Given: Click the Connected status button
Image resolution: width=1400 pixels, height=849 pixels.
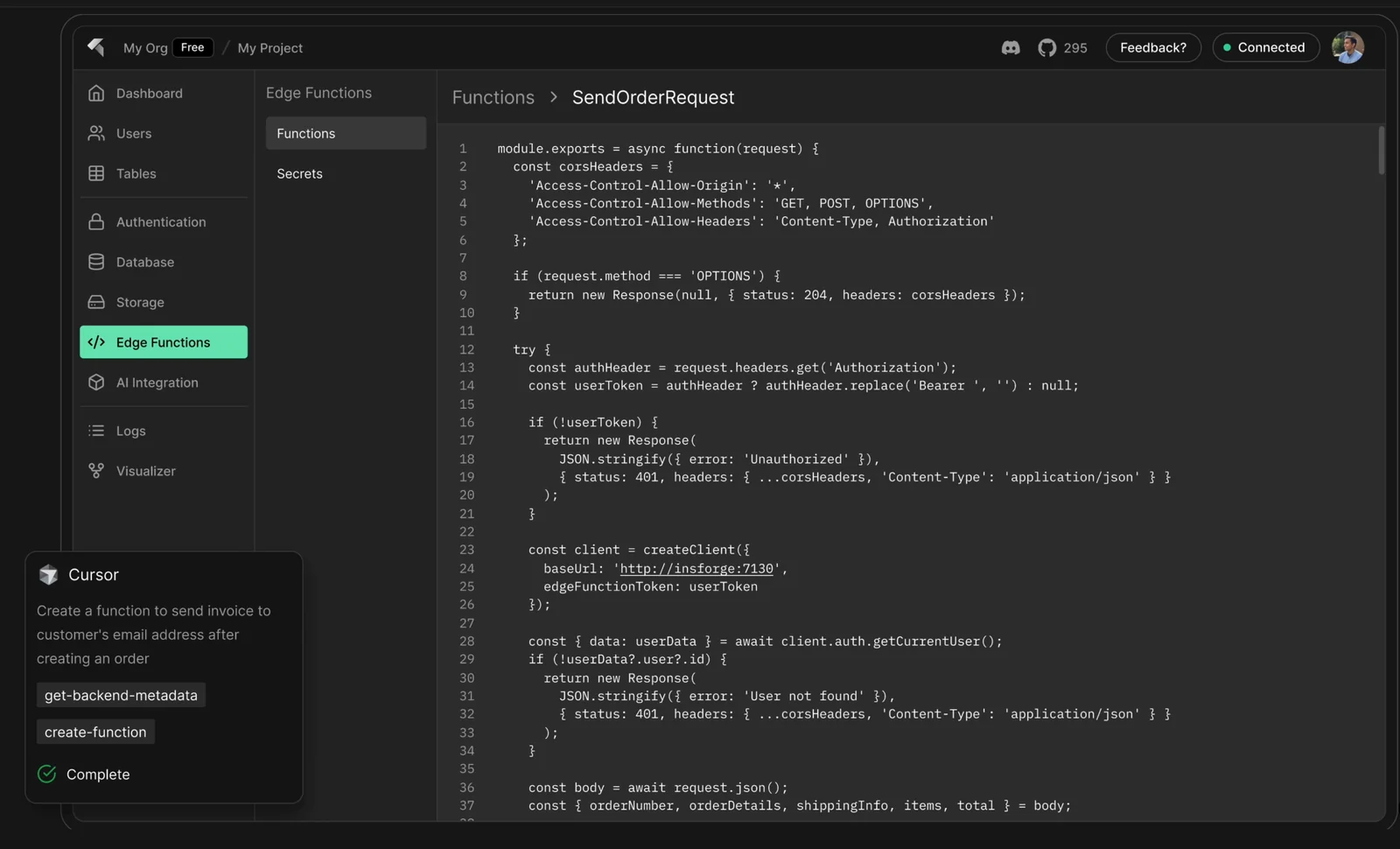Looking at the screenshot, I should [1264, 48].
